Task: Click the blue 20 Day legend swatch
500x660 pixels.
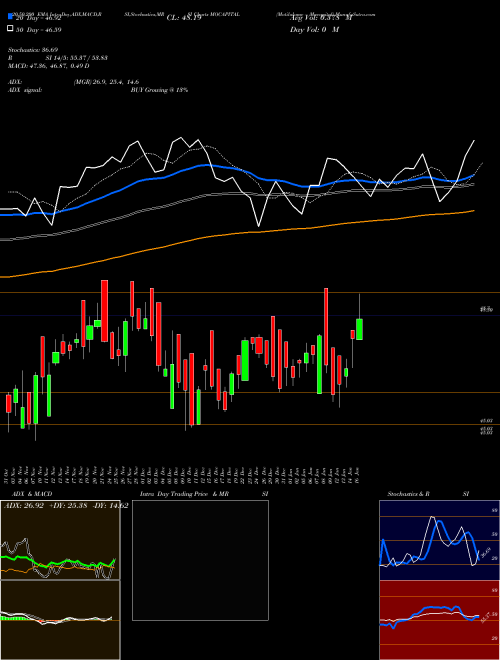Action: point(11,16)
